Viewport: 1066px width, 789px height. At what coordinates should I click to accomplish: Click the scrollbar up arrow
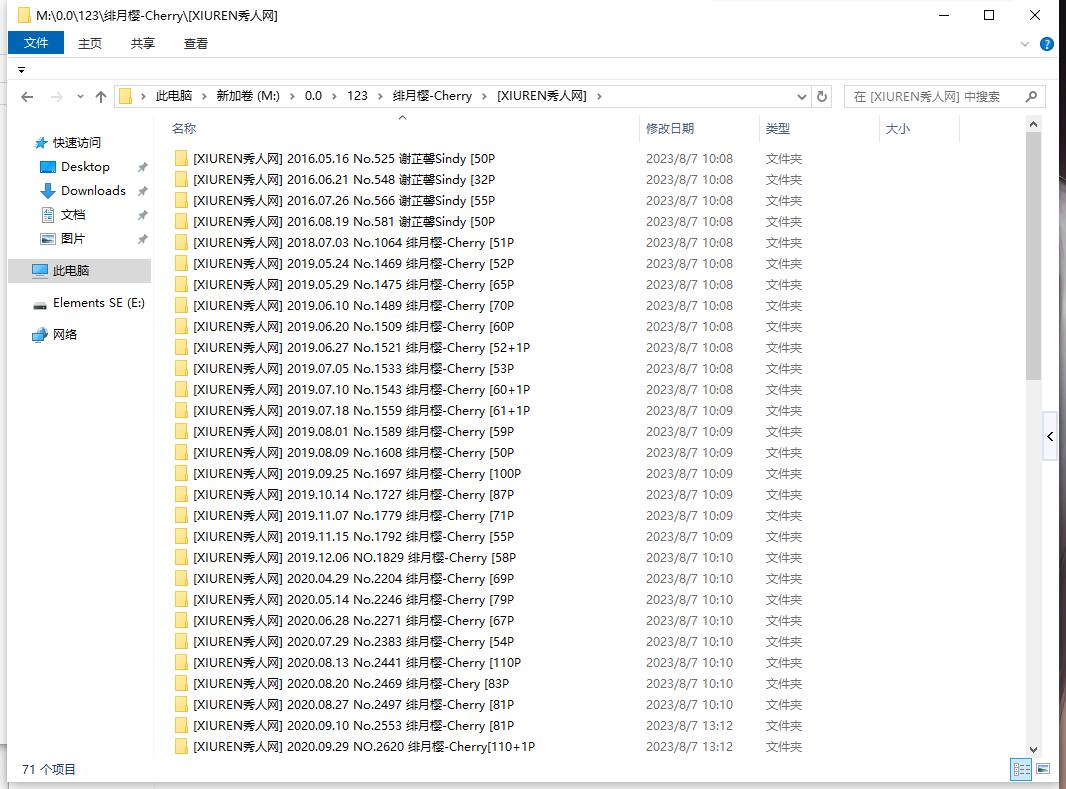click(1033, 124)
